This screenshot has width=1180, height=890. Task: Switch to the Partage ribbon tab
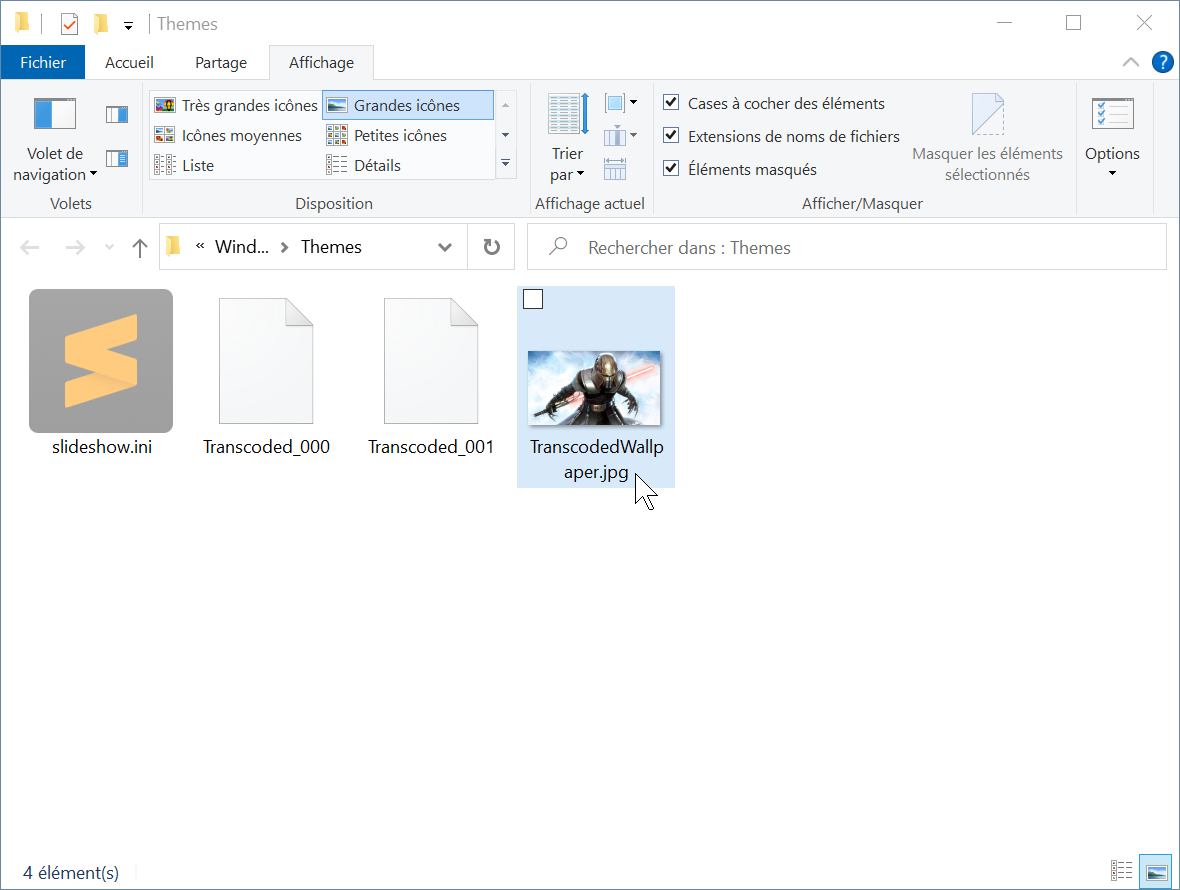click(221, 62)
